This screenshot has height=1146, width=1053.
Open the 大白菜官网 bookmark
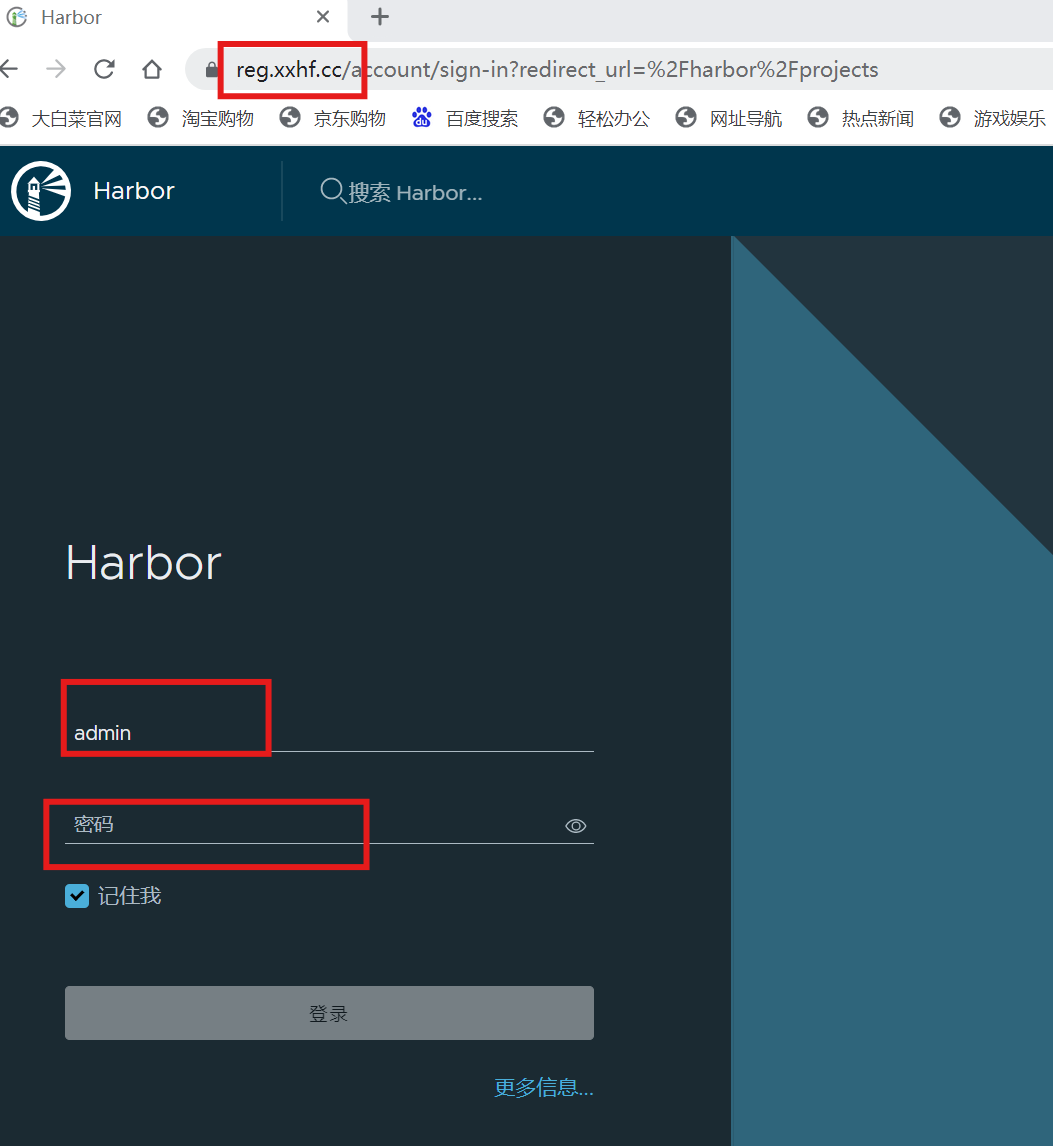(x=61, y=118)
